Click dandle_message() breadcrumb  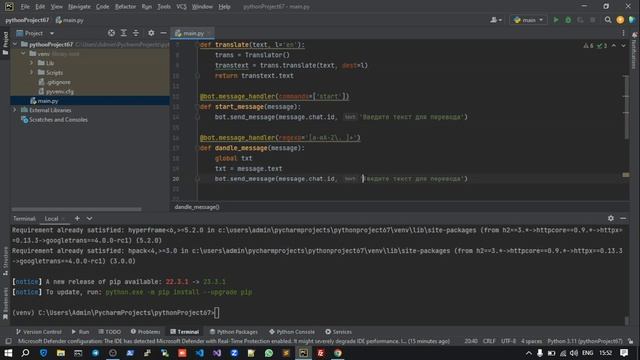tap(197, 207)
